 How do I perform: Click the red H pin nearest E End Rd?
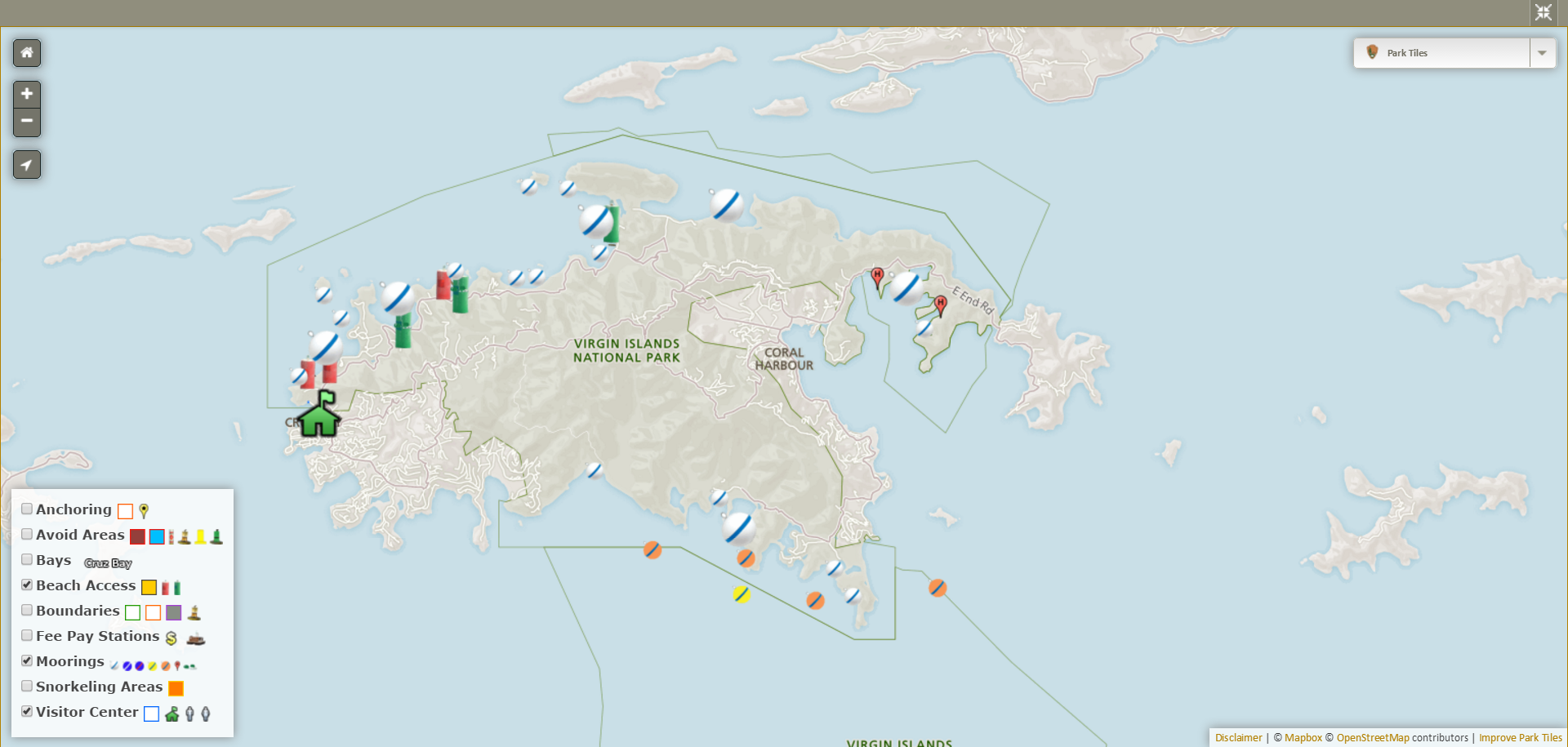point(941,305)
